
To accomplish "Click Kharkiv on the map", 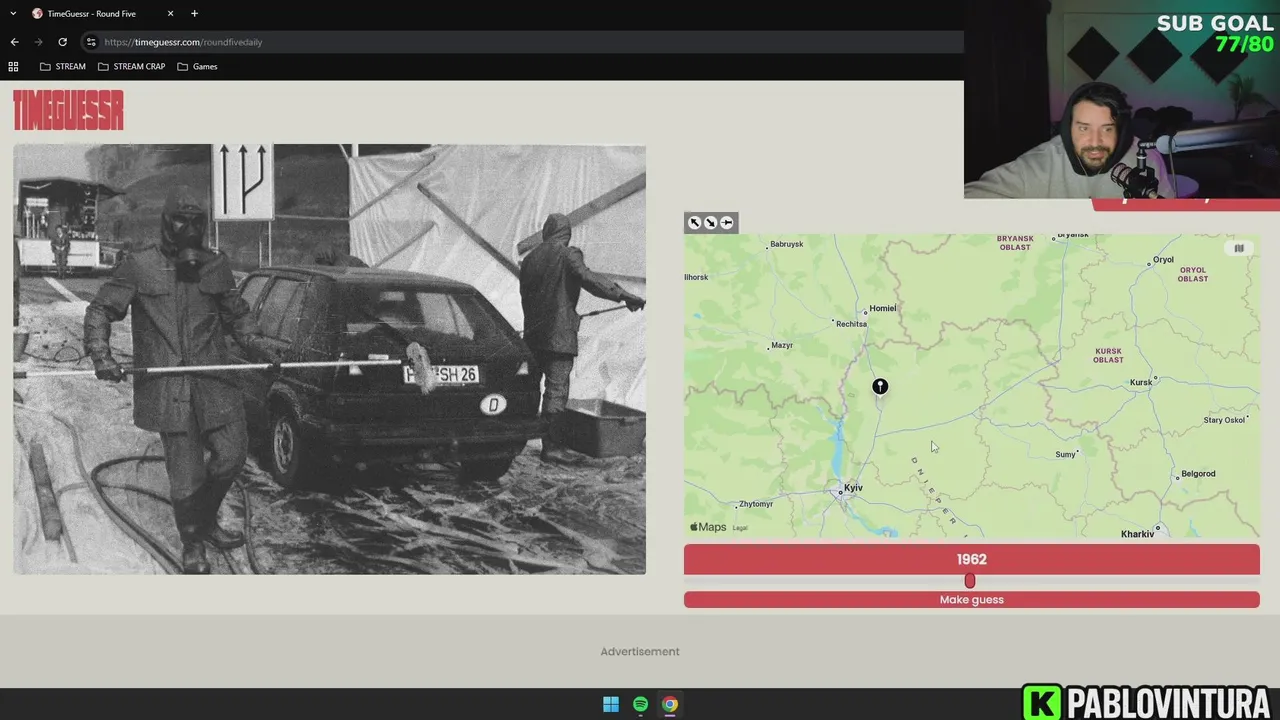I will [x=1138, y=534].
